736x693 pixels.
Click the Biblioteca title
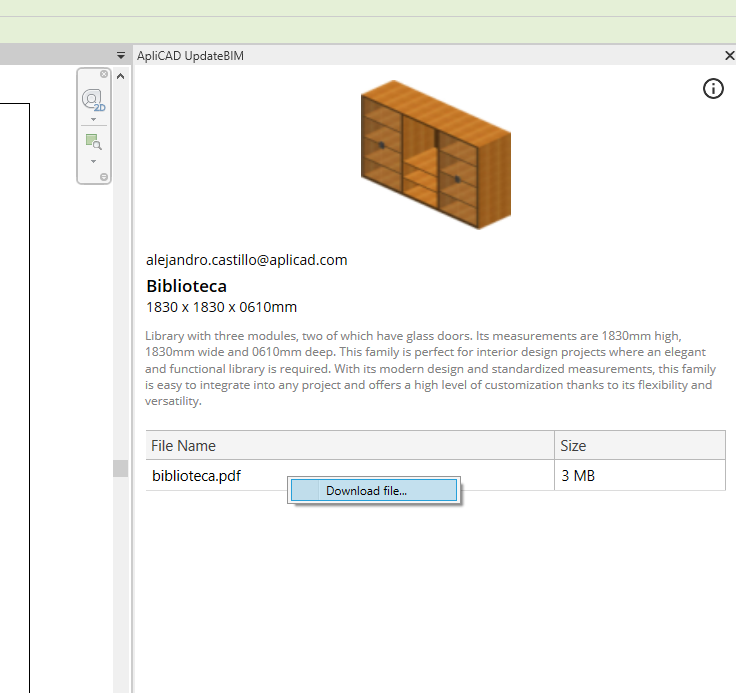[x=186, y=286]
